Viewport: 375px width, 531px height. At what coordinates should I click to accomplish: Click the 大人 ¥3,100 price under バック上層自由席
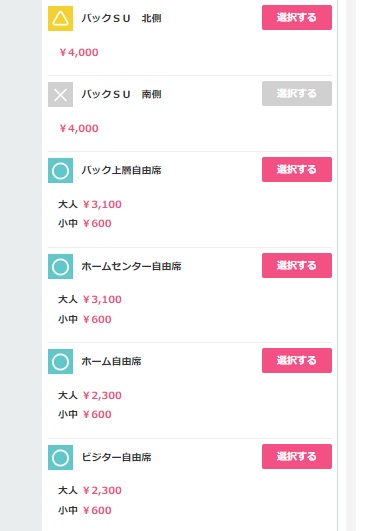pyautogui.click(x=90, y=204)
